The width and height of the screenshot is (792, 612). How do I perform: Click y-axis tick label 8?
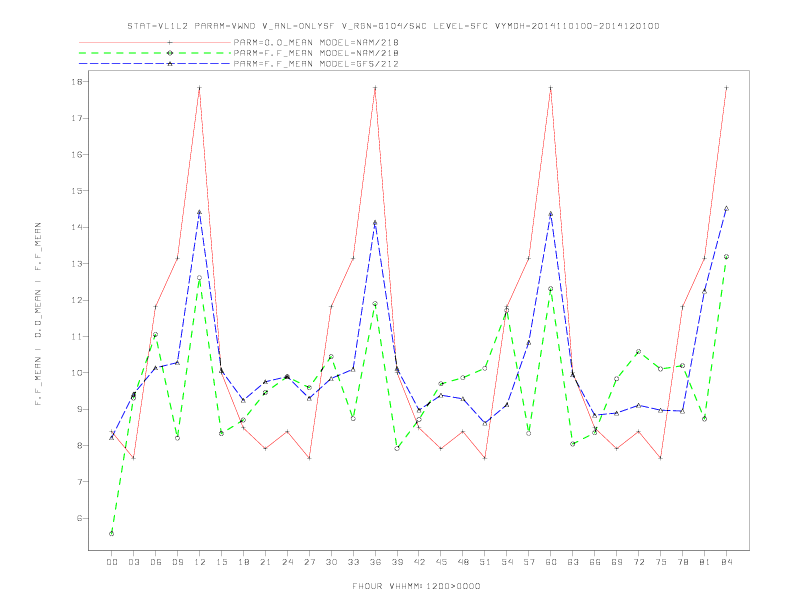(x=79, y=445)
